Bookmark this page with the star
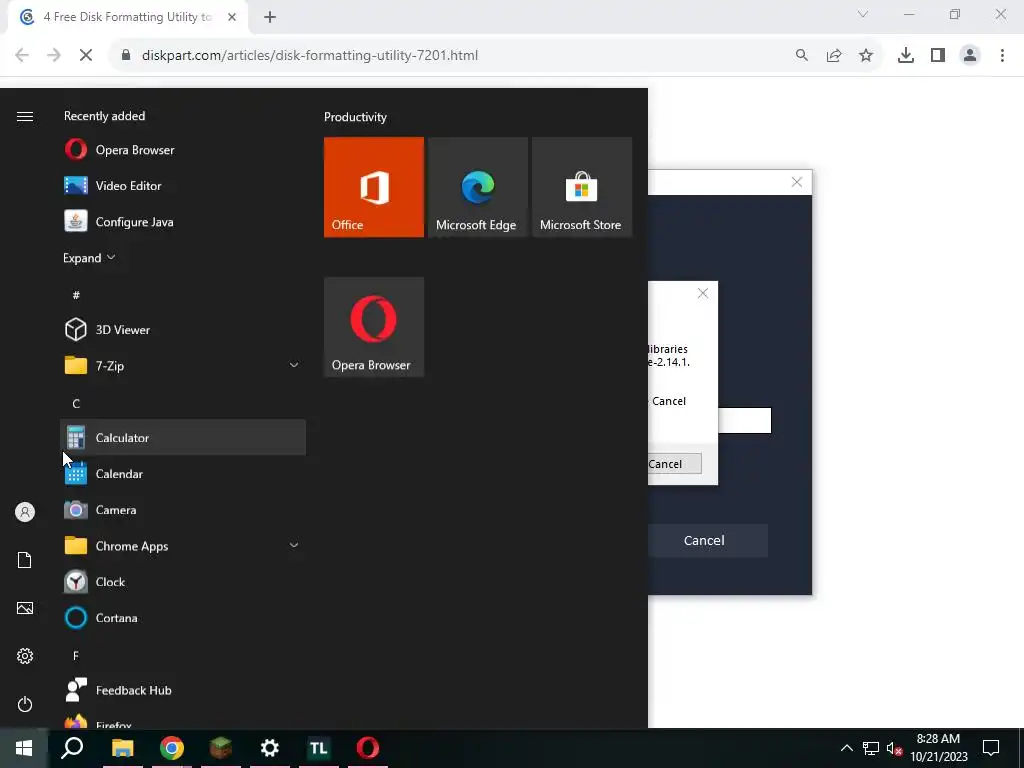The width and height of the screenshot is (1024, 768). (866, 56)
